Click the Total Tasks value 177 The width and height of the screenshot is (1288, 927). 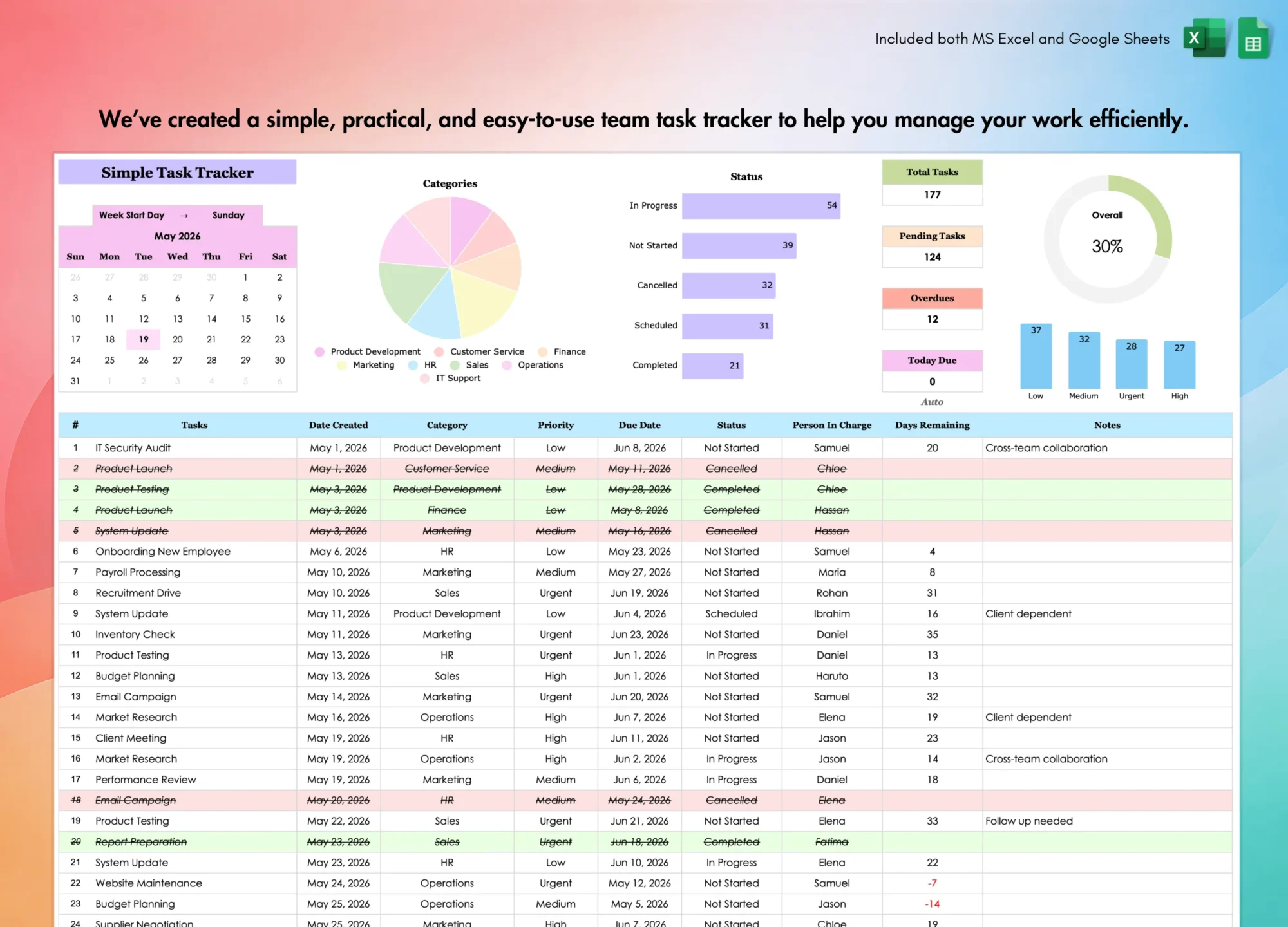932,195
